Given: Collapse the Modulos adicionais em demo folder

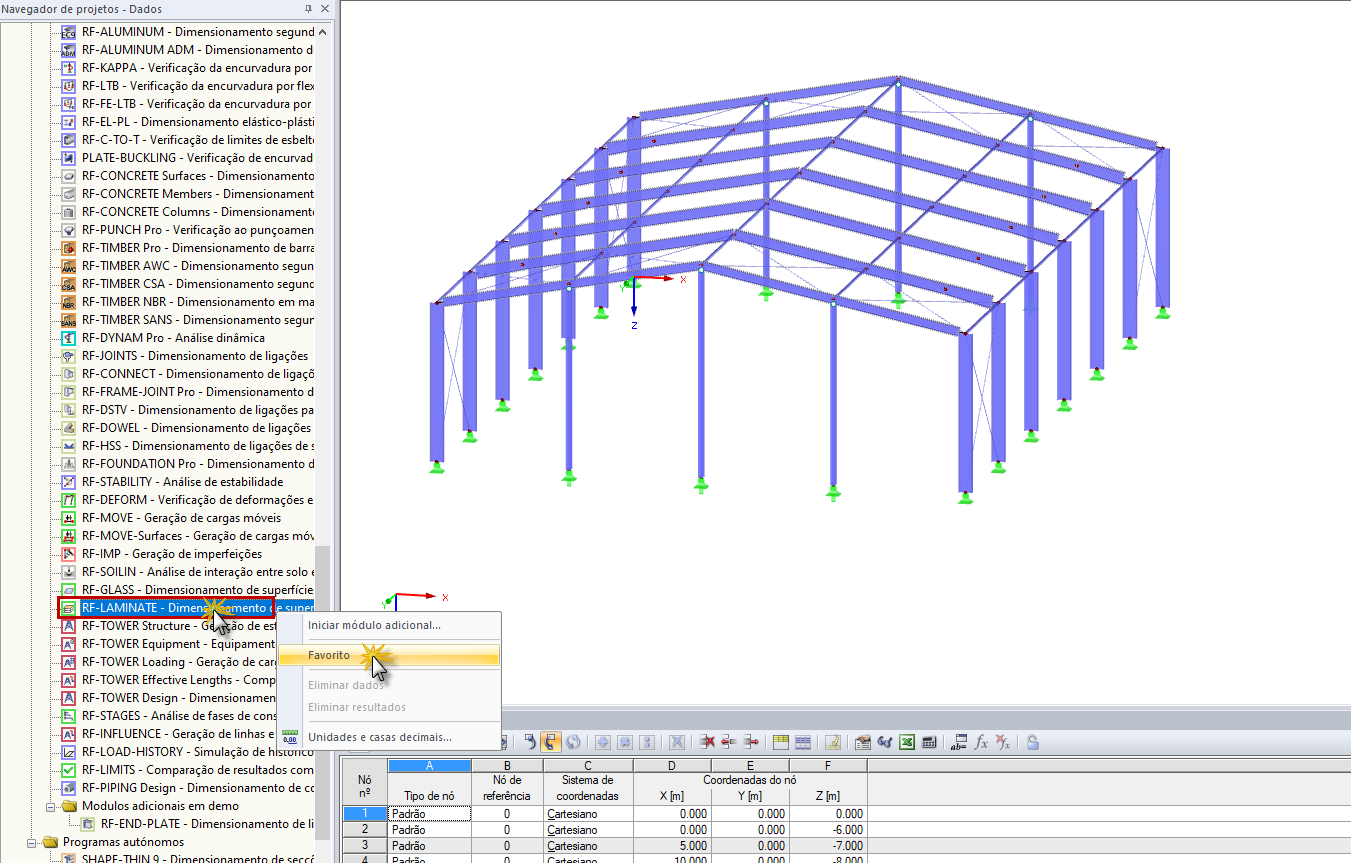Looking at the screenshot, I should click(50, 806).
